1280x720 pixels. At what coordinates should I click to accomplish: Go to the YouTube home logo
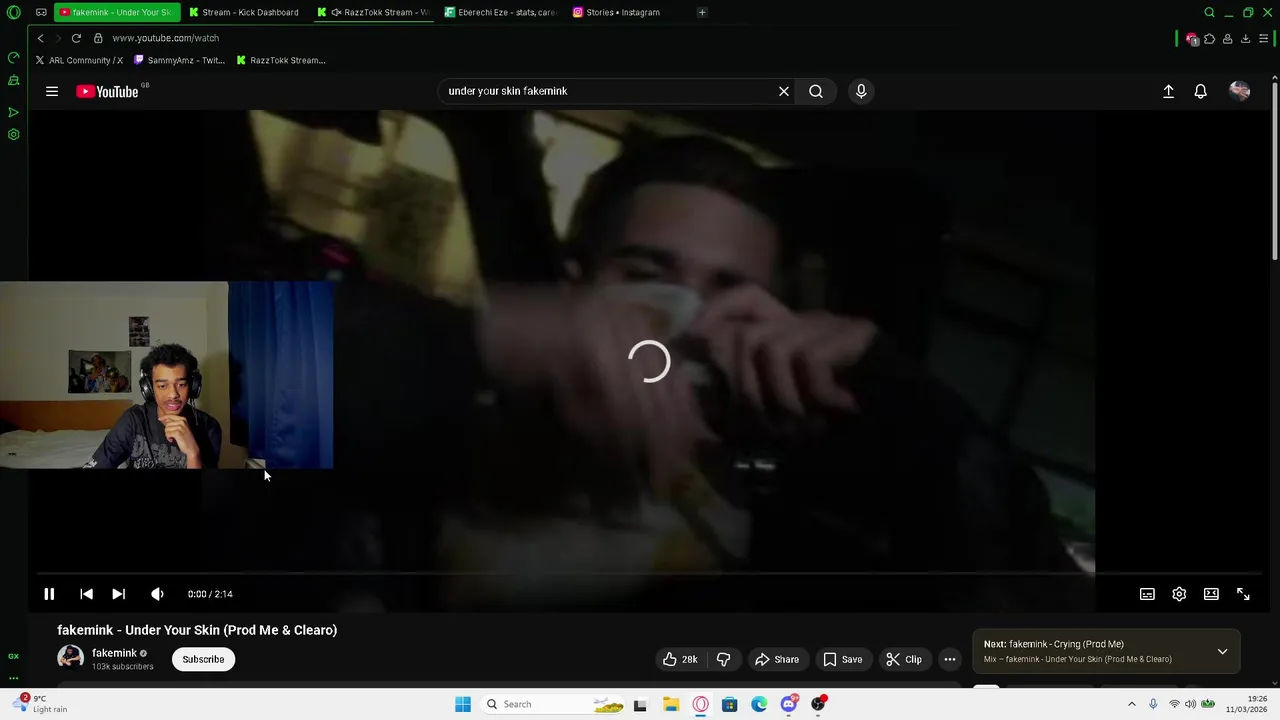pos(107,91)
